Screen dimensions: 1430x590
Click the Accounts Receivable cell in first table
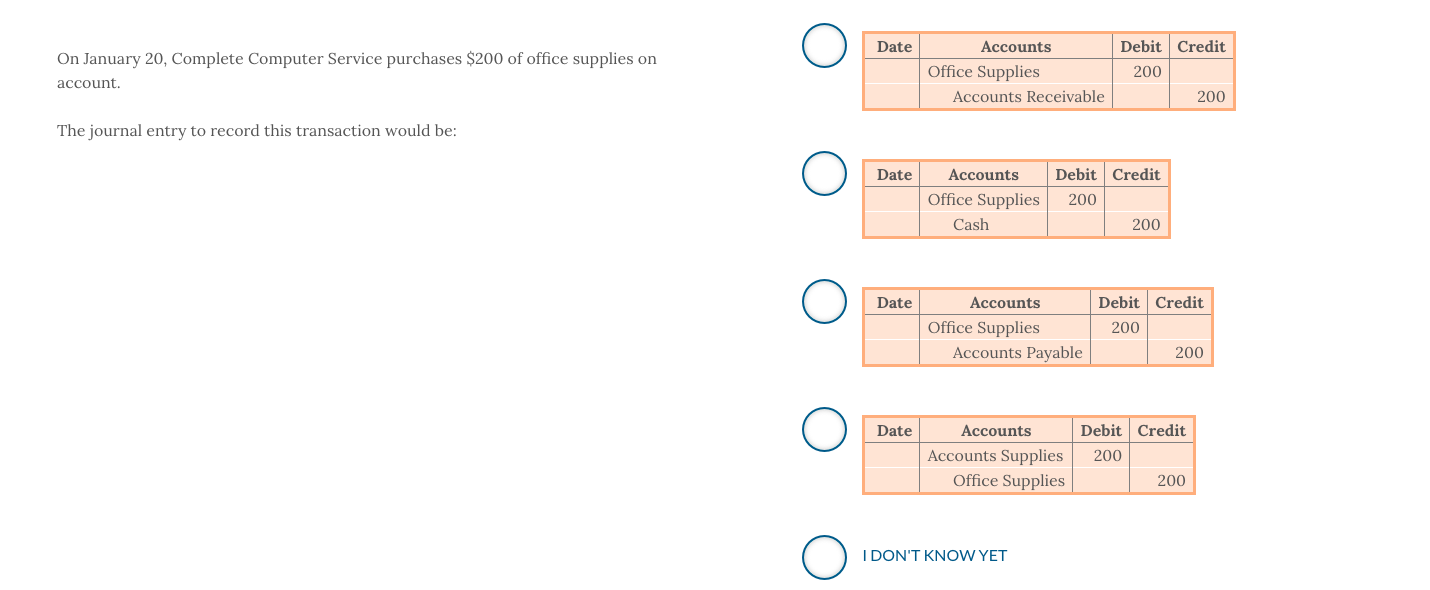click(x=1028, y=96)
